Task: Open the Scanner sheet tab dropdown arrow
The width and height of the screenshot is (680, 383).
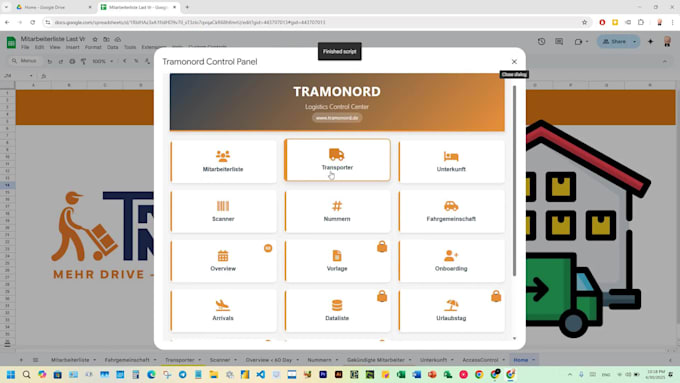Action: coord(235,360)
